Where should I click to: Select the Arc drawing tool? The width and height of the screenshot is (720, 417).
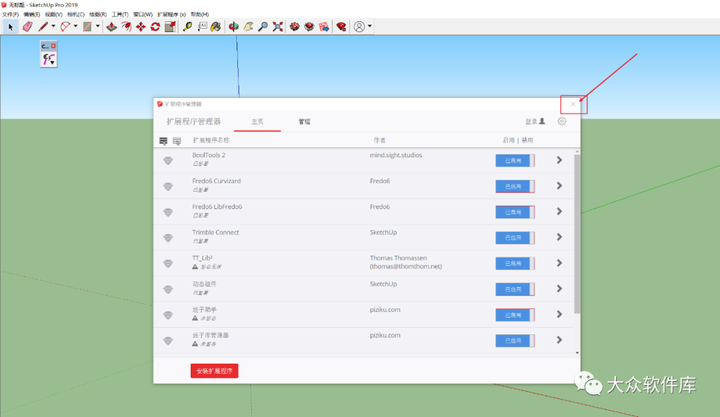coord(65,27)
